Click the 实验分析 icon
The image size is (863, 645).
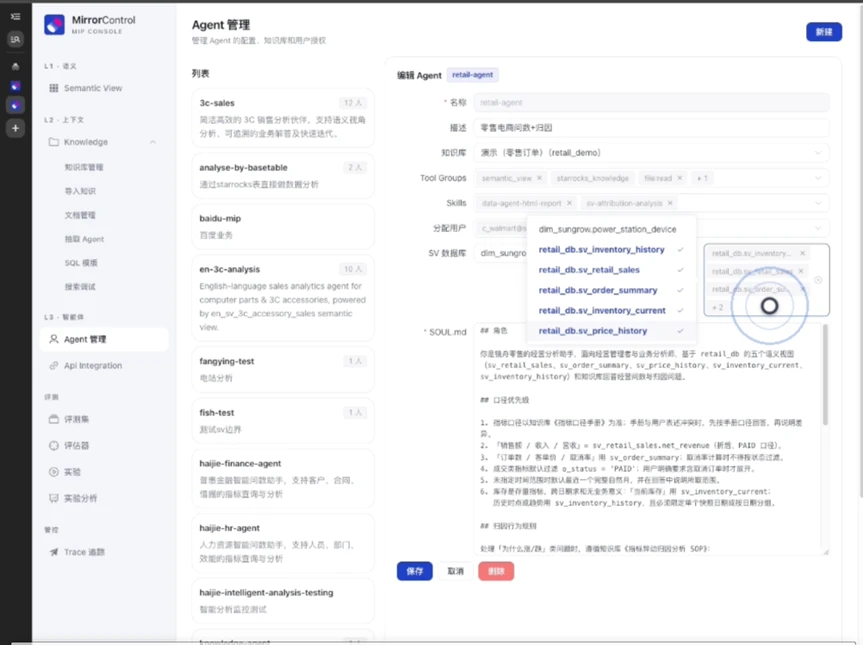coord(53,498)
